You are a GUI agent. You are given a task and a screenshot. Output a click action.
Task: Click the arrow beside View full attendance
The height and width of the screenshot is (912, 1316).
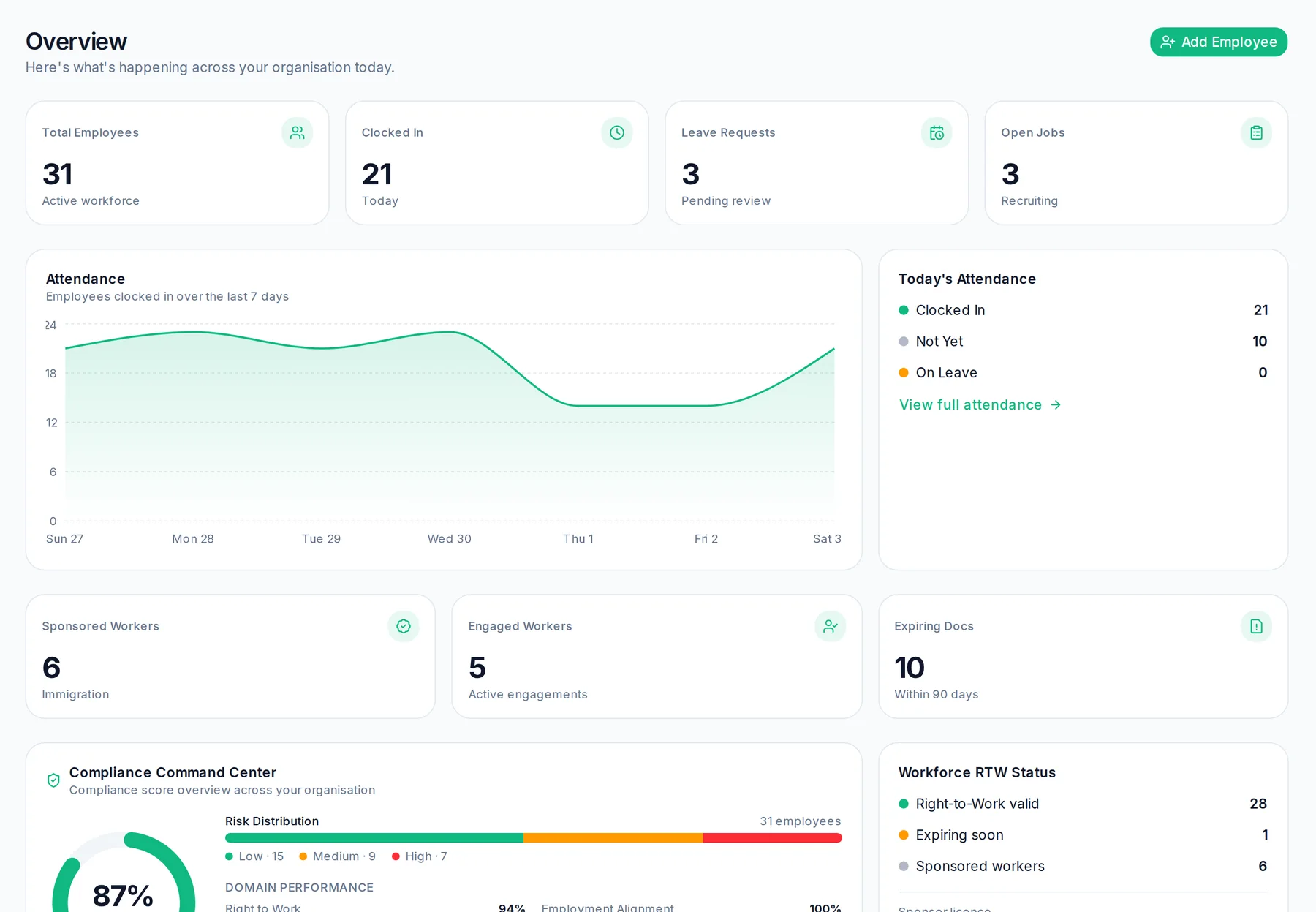tap(1056, 404)
